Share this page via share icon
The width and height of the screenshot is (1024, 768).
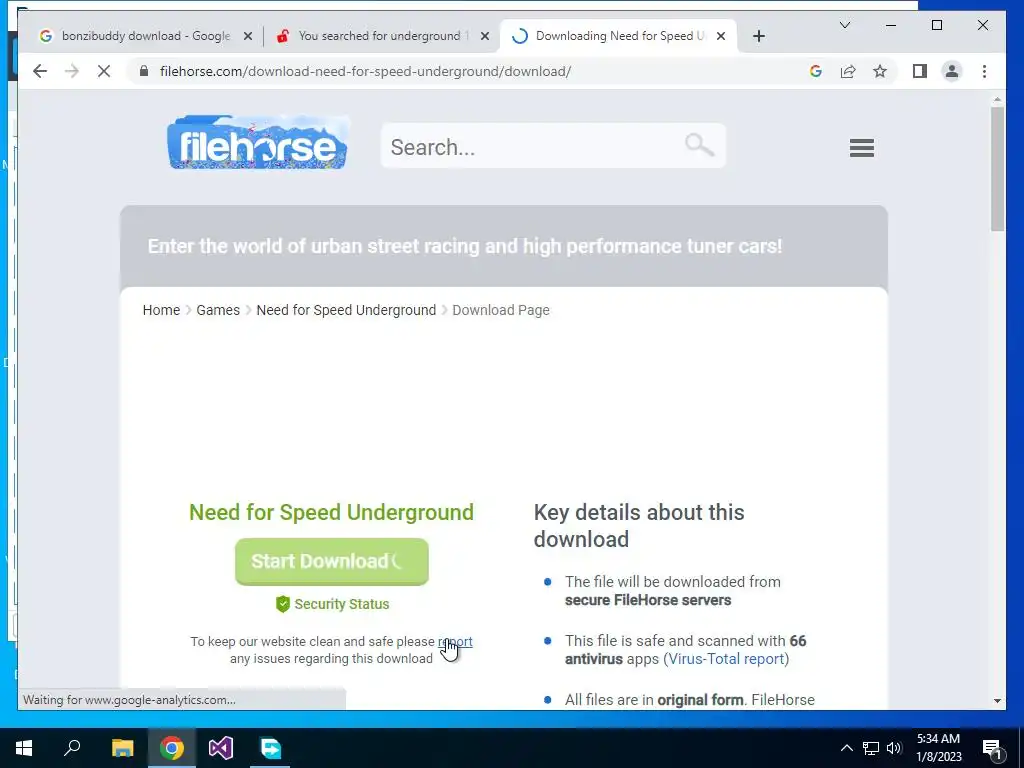848,71
